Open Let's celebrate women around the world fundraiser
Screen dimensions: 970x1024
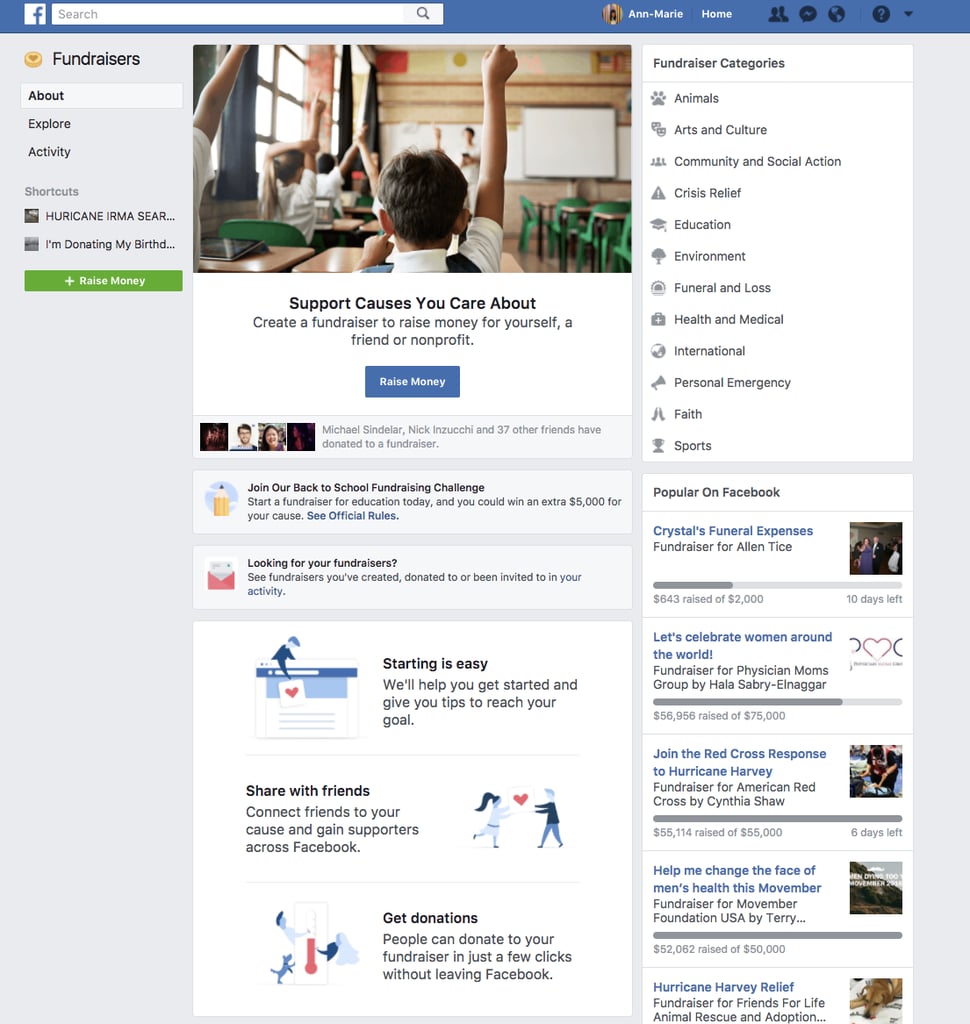pos(743,645)
